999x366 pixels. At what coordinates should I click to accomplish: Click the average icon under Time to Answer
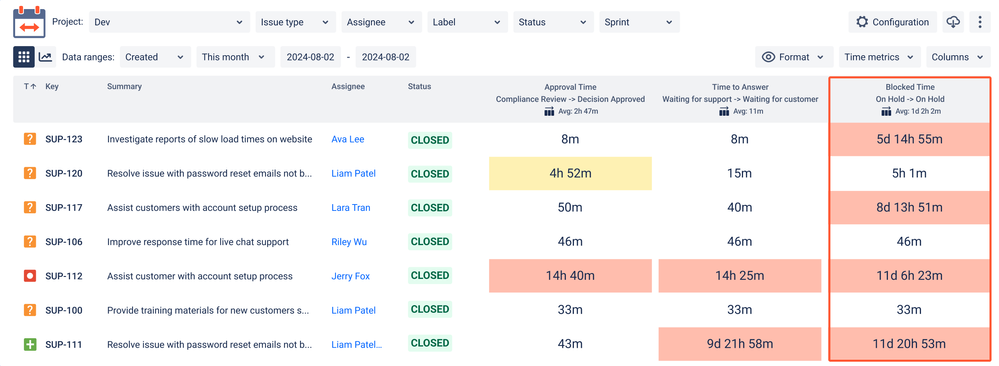click(724, 112)
